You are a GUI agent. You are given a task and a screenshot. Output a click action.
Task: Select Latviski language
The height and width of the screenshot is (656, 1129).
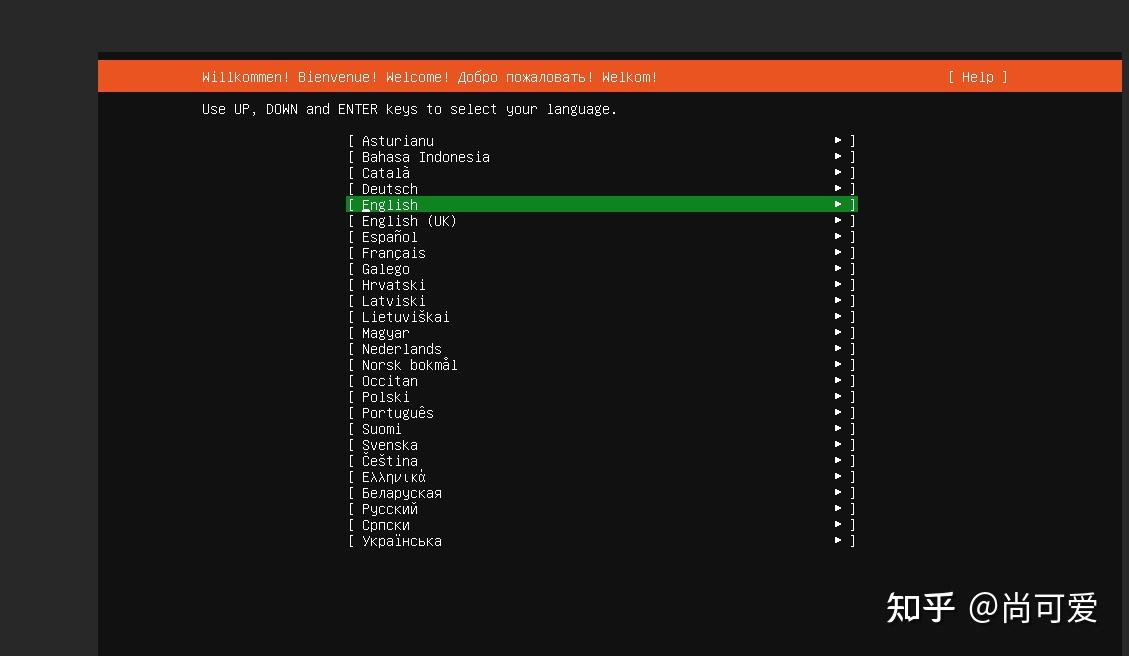point(602,300)
